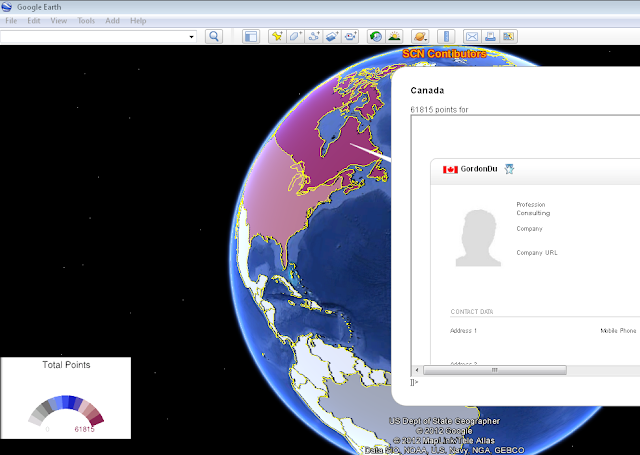Open the File menu
Image resolution: width=640 pixels, height=455 pixels.
point(11,21)
